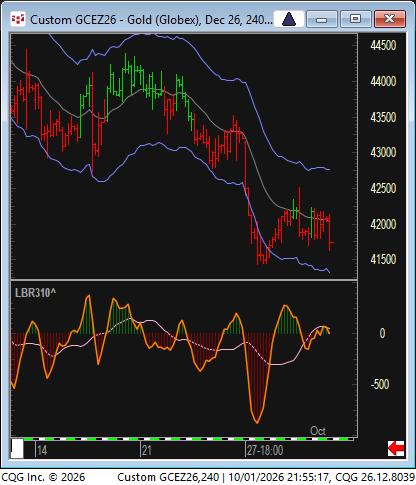Click the CQG Inc. © 2026 copyright text

coord(43,477)
